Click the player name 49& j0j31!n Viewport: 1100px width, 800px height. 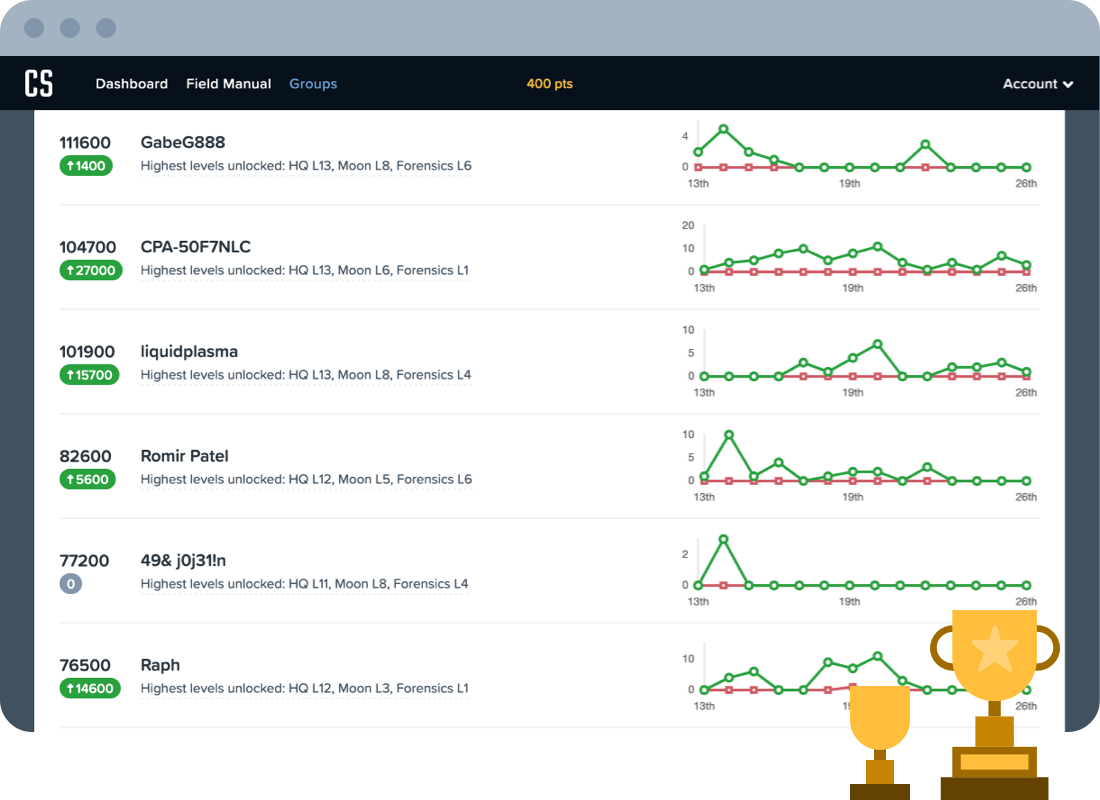tap(185, 560)
